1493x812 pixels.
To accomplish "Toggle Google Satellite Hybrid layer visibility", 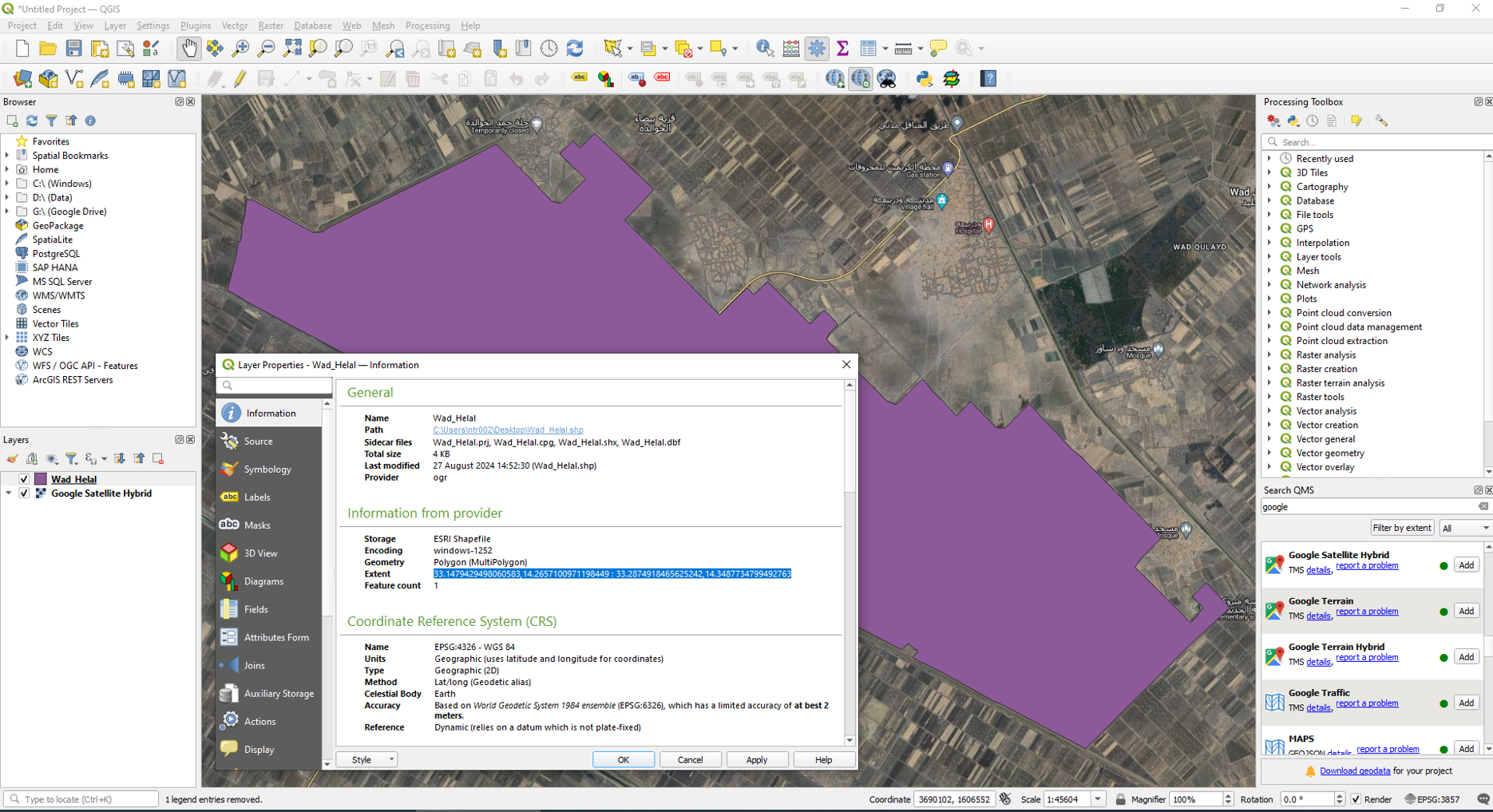I will click(24, 493).
